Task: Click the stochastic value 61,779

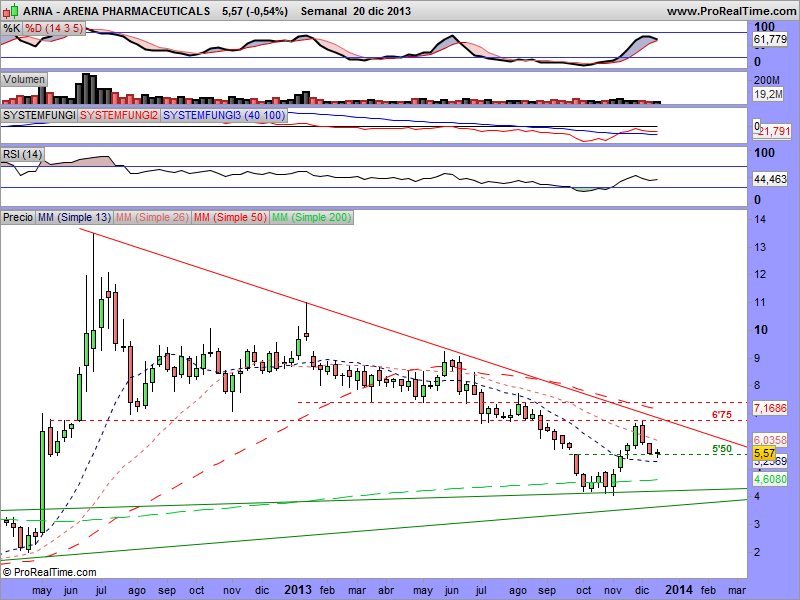Action: point(770,39)
